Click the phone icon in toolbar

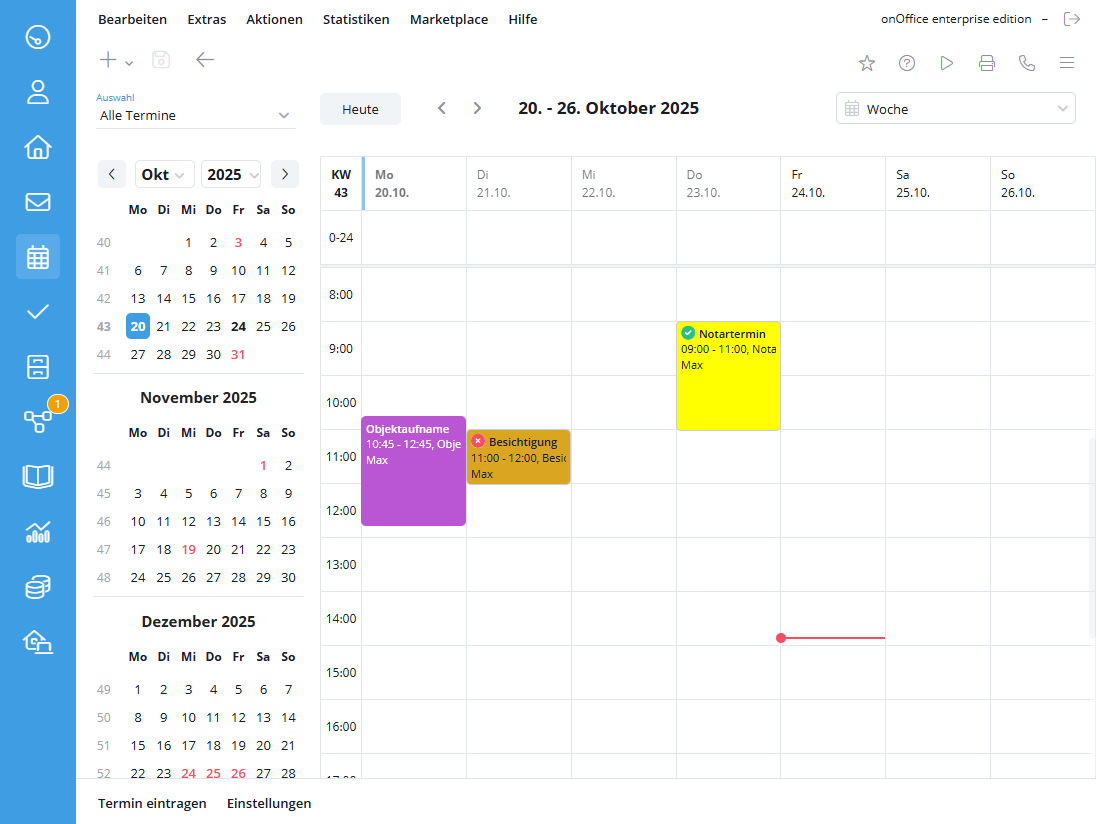click(1027, 63)
